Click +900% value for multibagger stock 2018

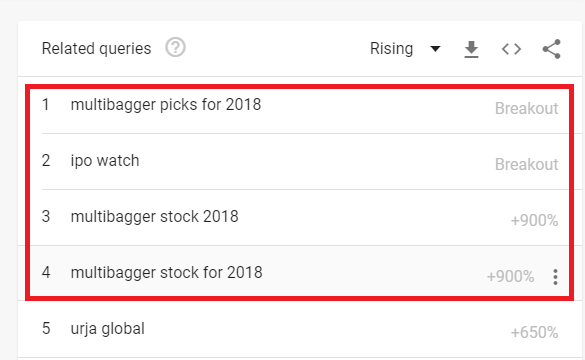534,220
